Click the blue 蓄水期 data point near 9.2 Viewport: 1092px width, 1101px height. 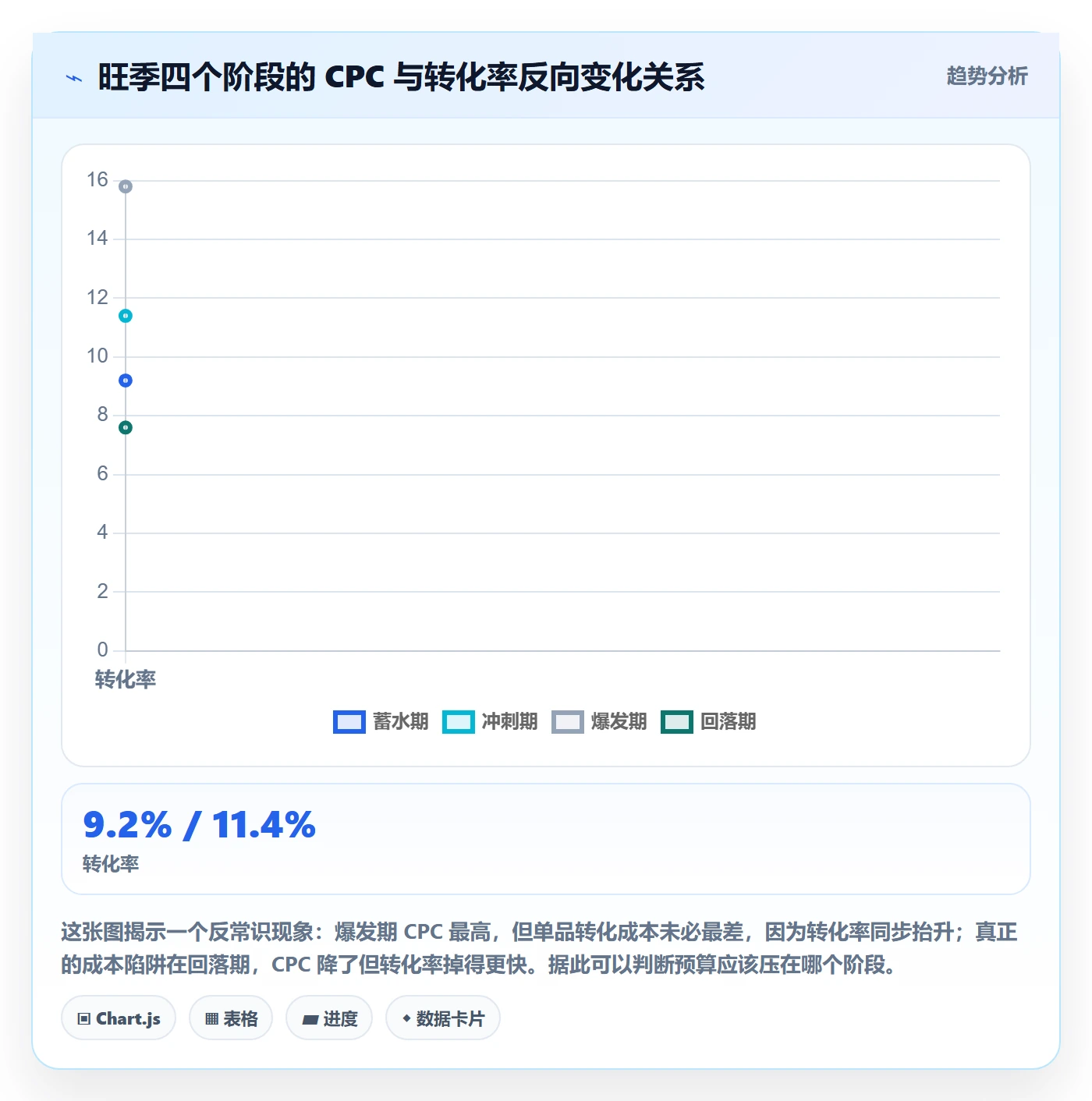tap(126, 381)
